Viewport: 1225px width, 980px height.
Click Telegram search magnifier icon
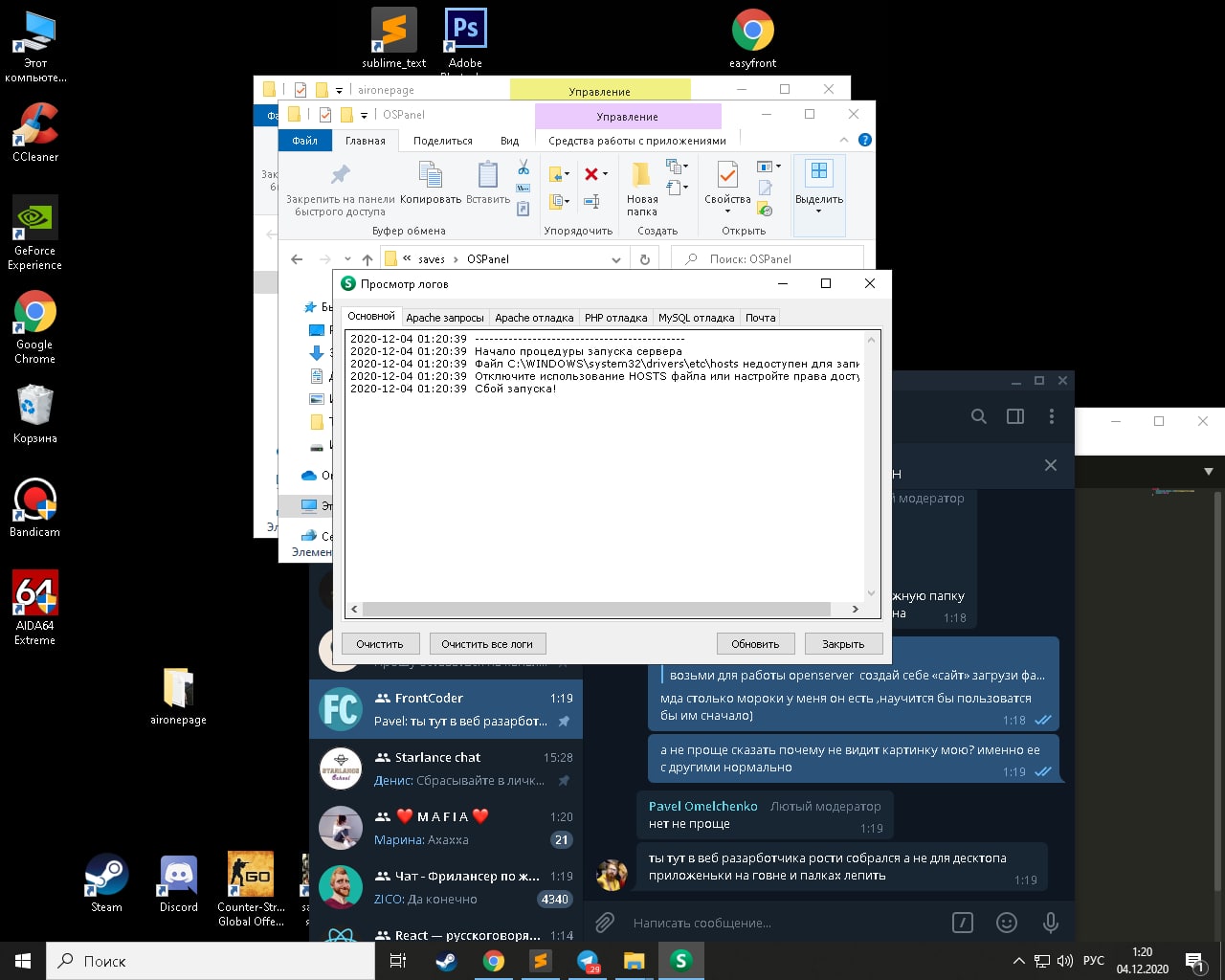[x=978, y=416]
